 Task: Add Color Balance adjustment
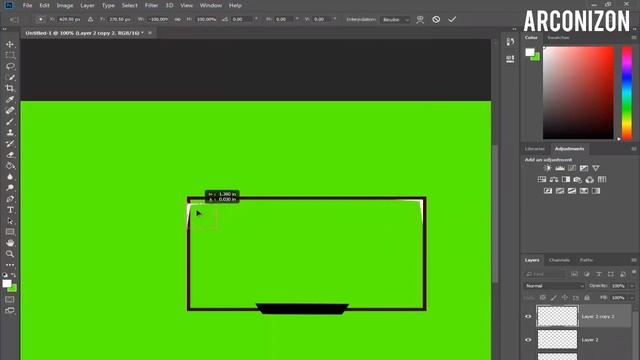[x=554, y=179]
